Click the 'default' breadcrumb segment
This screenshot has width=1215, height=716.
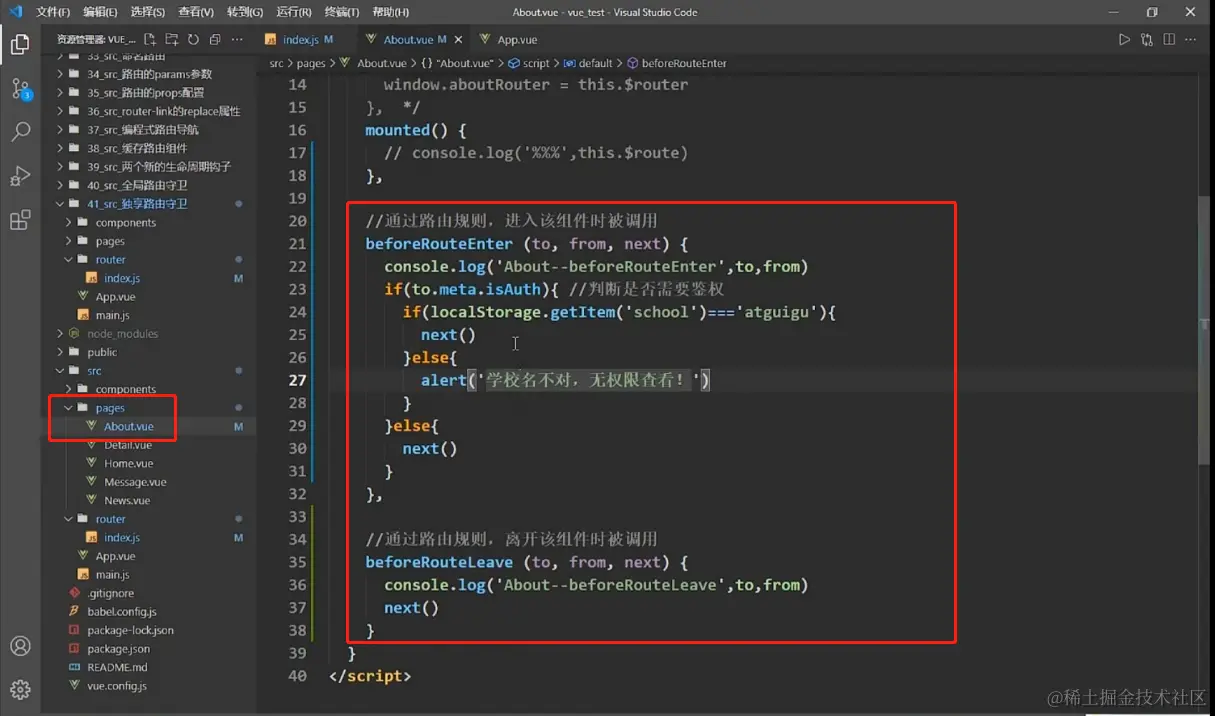[596, 63]
